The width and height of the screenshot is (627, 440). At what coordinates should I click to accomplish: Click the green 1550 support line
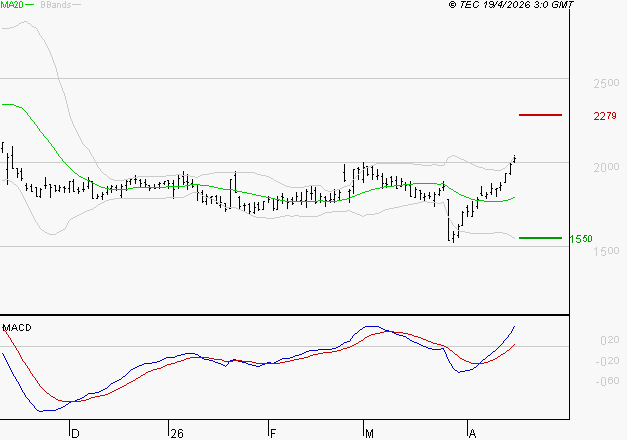coord(540,238)
